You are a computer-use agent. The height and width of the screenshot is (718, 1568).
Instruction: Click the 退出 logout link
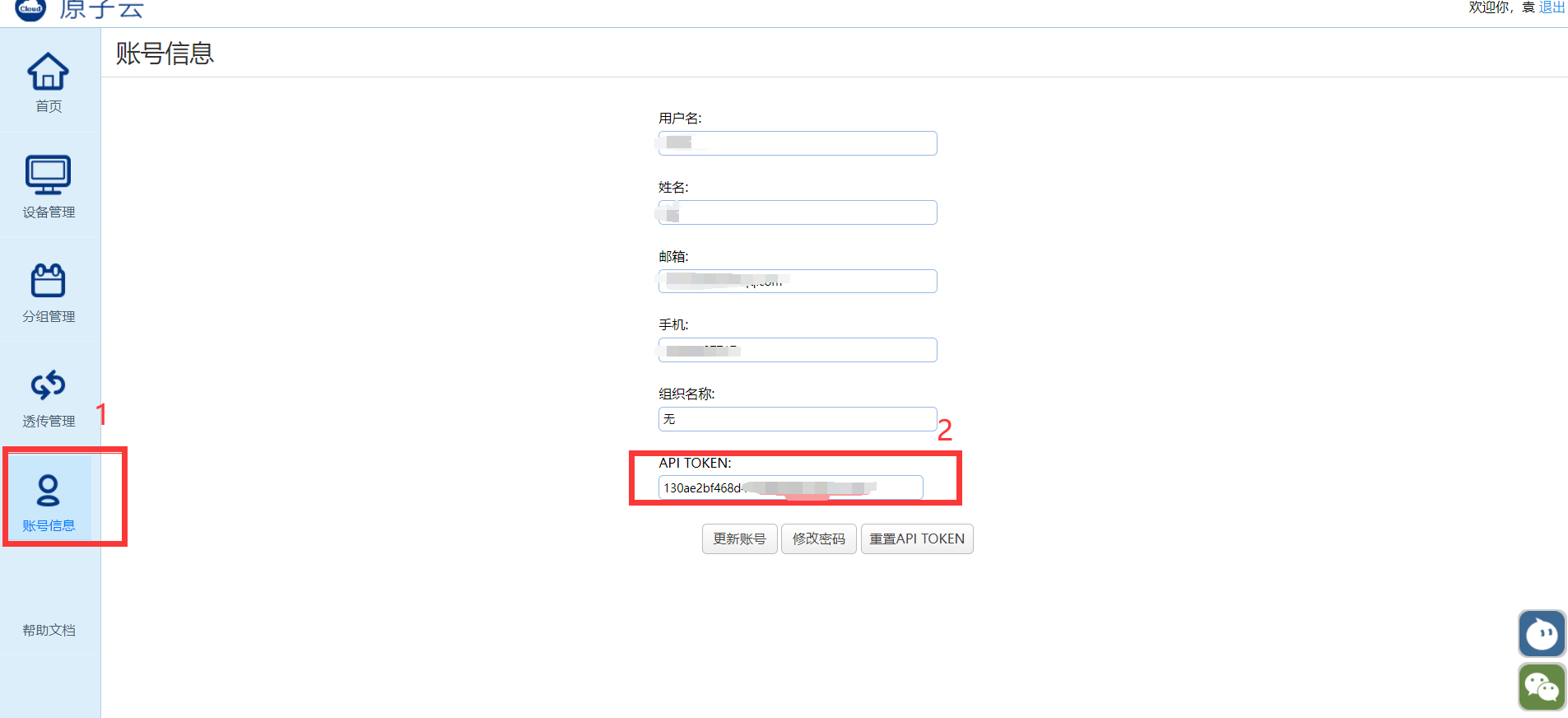pyautogui.click(x=1552, y=7)
